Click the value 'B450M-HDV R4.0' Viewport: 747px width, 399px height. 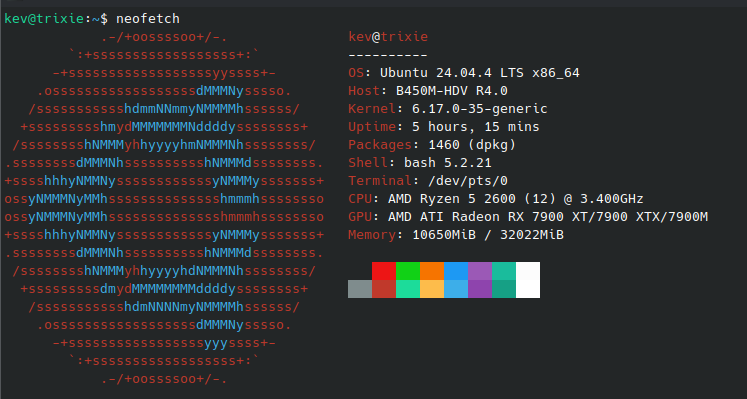(x=452, y=91)
